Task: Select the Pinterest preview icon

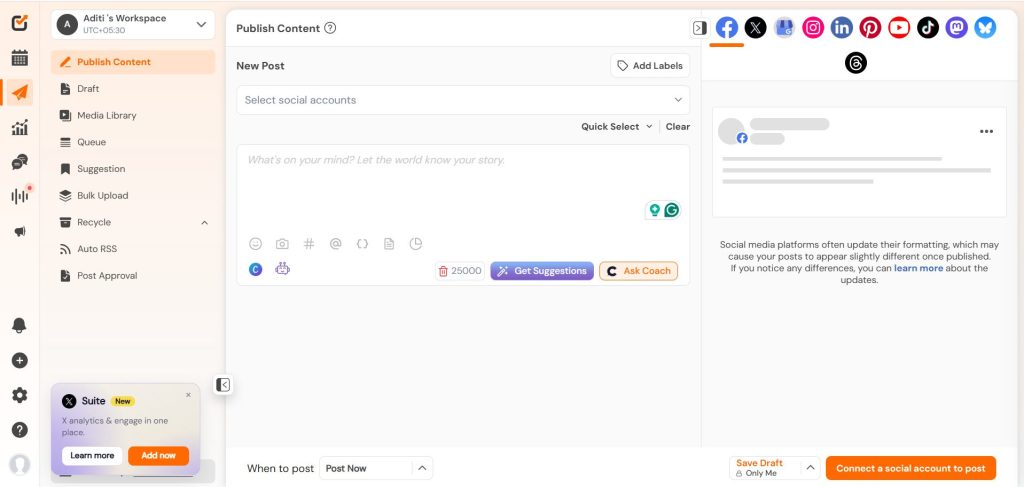Action: point(871,27)
